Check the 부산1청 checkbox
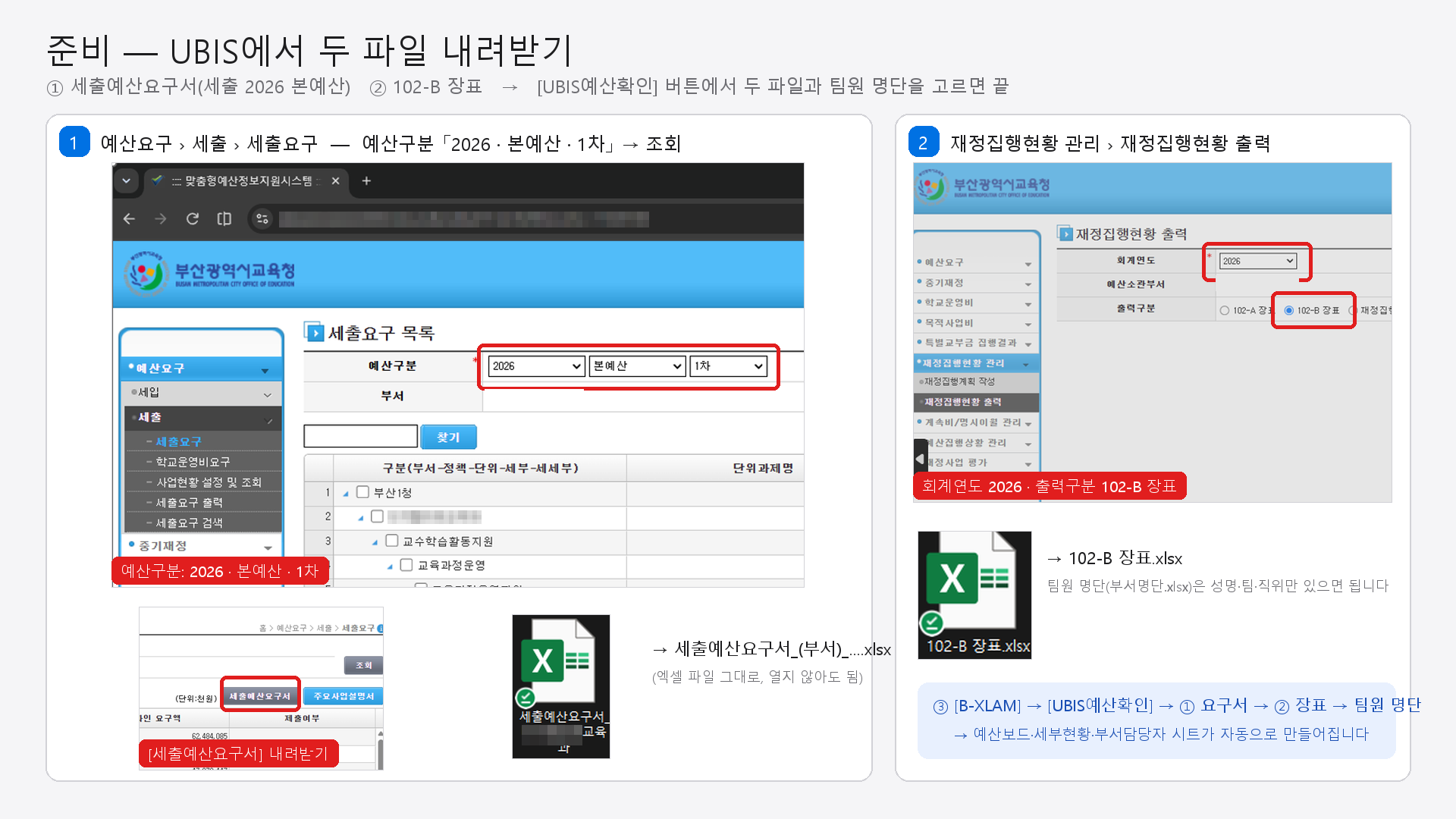Viewport: 1456px width, 819px height. (362, 492)
